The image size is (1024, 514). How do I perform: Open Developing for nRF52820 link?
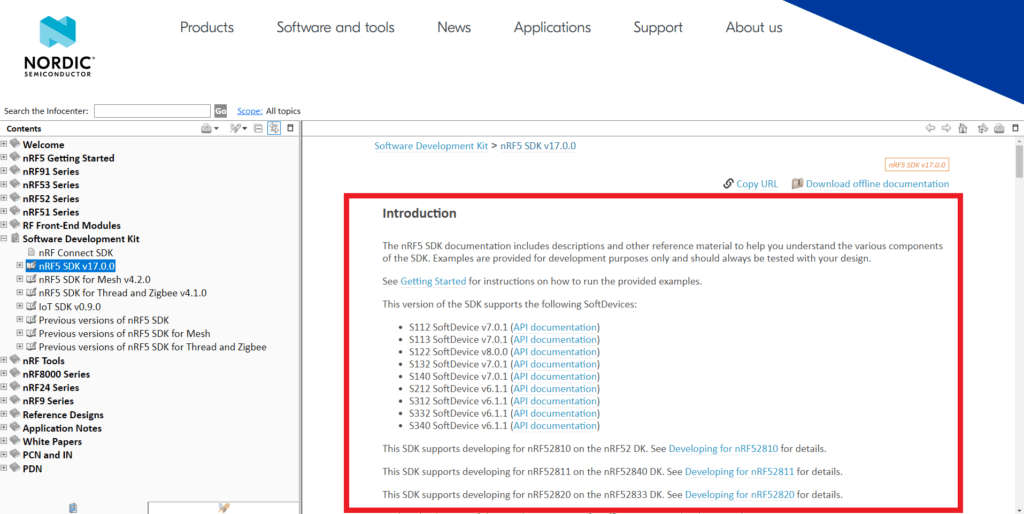click(x=739, y=494)
